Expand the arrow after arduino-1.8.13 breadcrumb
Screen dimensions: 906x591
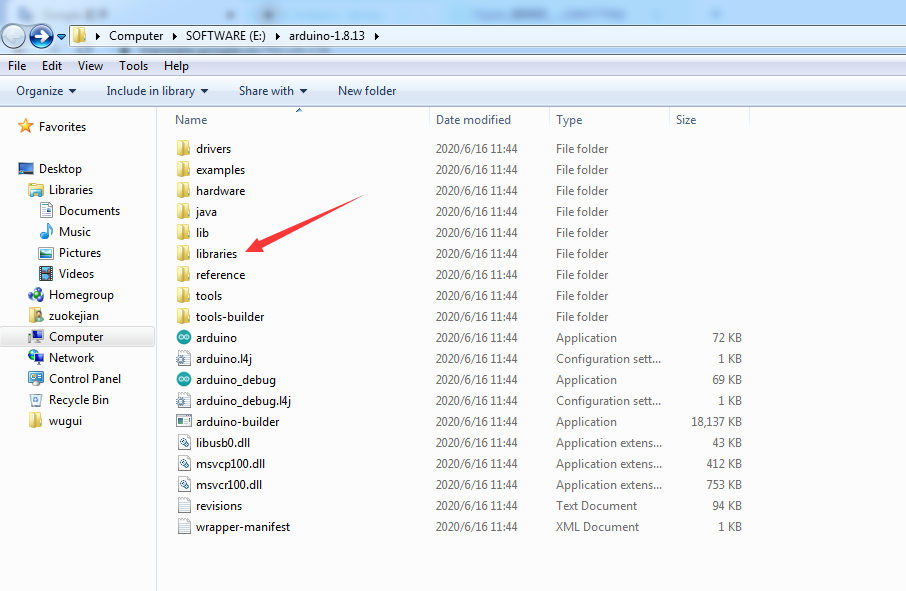pos(377,36)
